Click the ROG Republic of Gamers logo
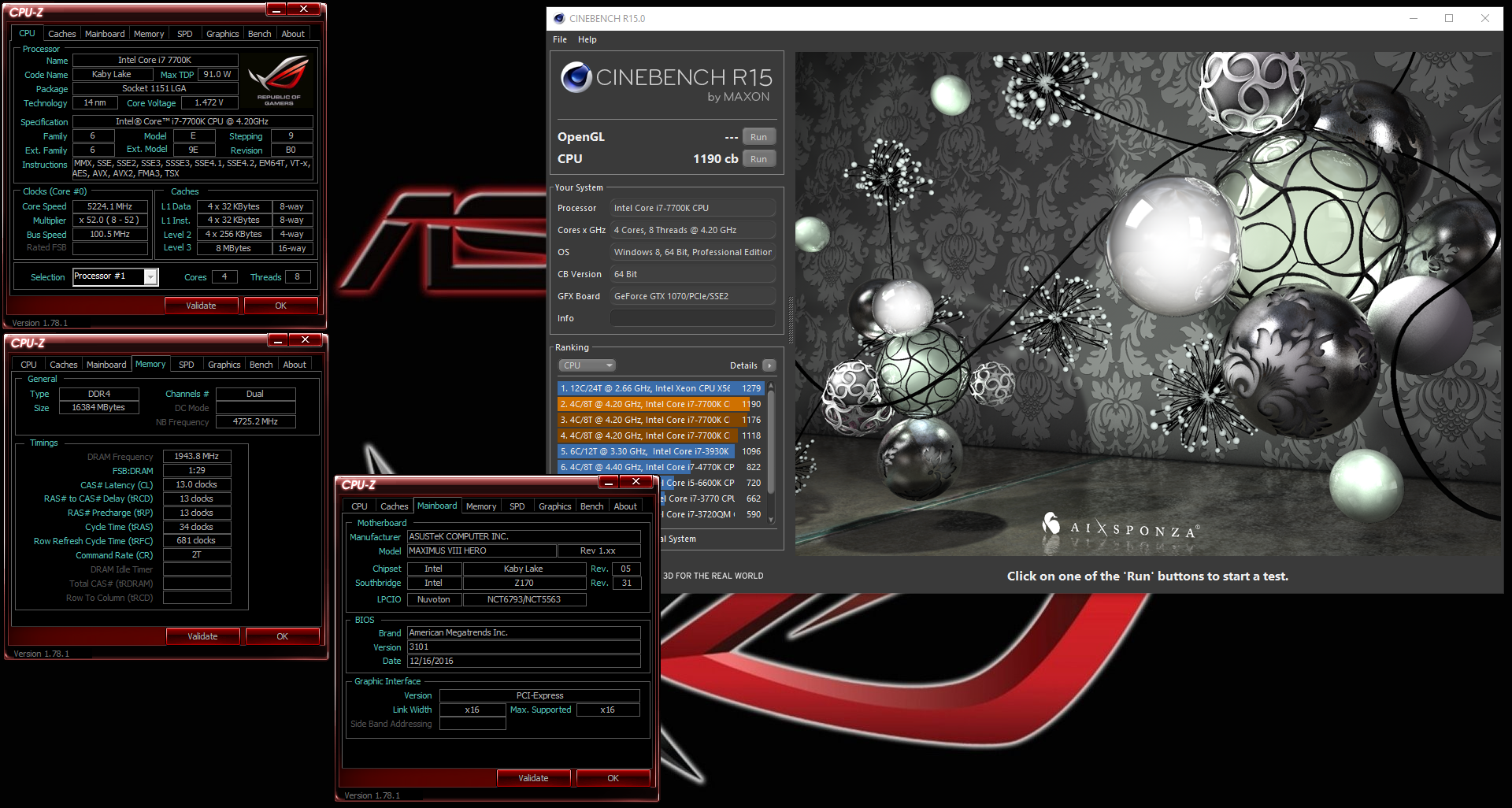Screen dimensions: 1512x808 279,80
